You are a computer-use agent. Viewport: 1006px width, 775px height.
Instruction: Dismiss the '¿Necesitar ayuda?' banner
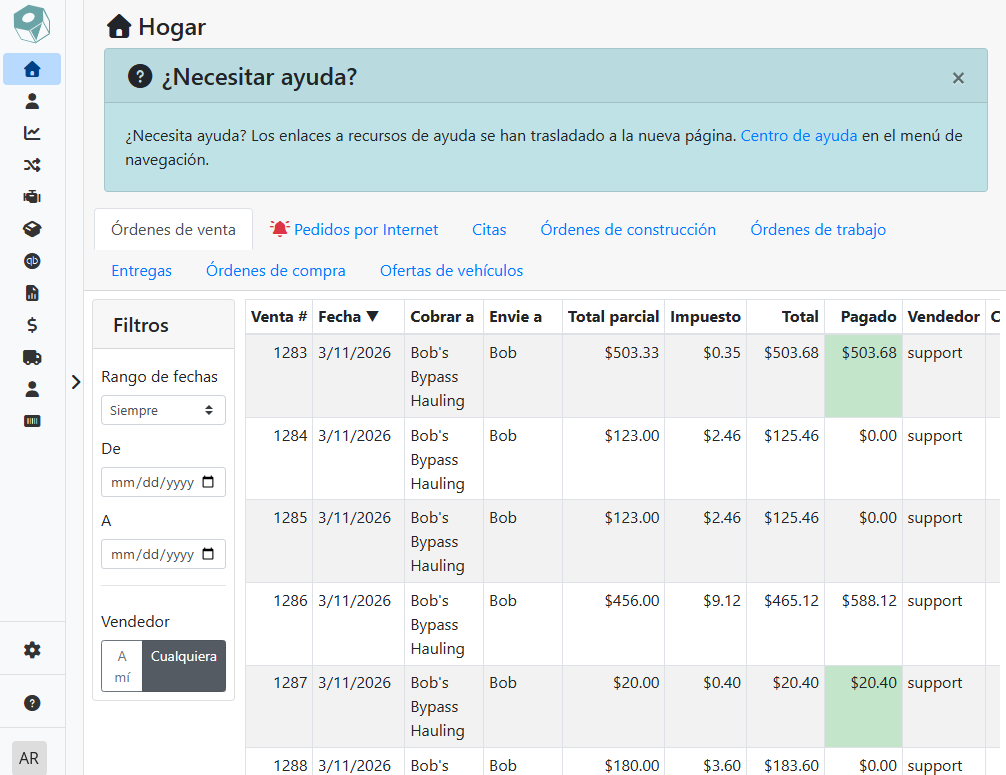(x=958, y=78)
